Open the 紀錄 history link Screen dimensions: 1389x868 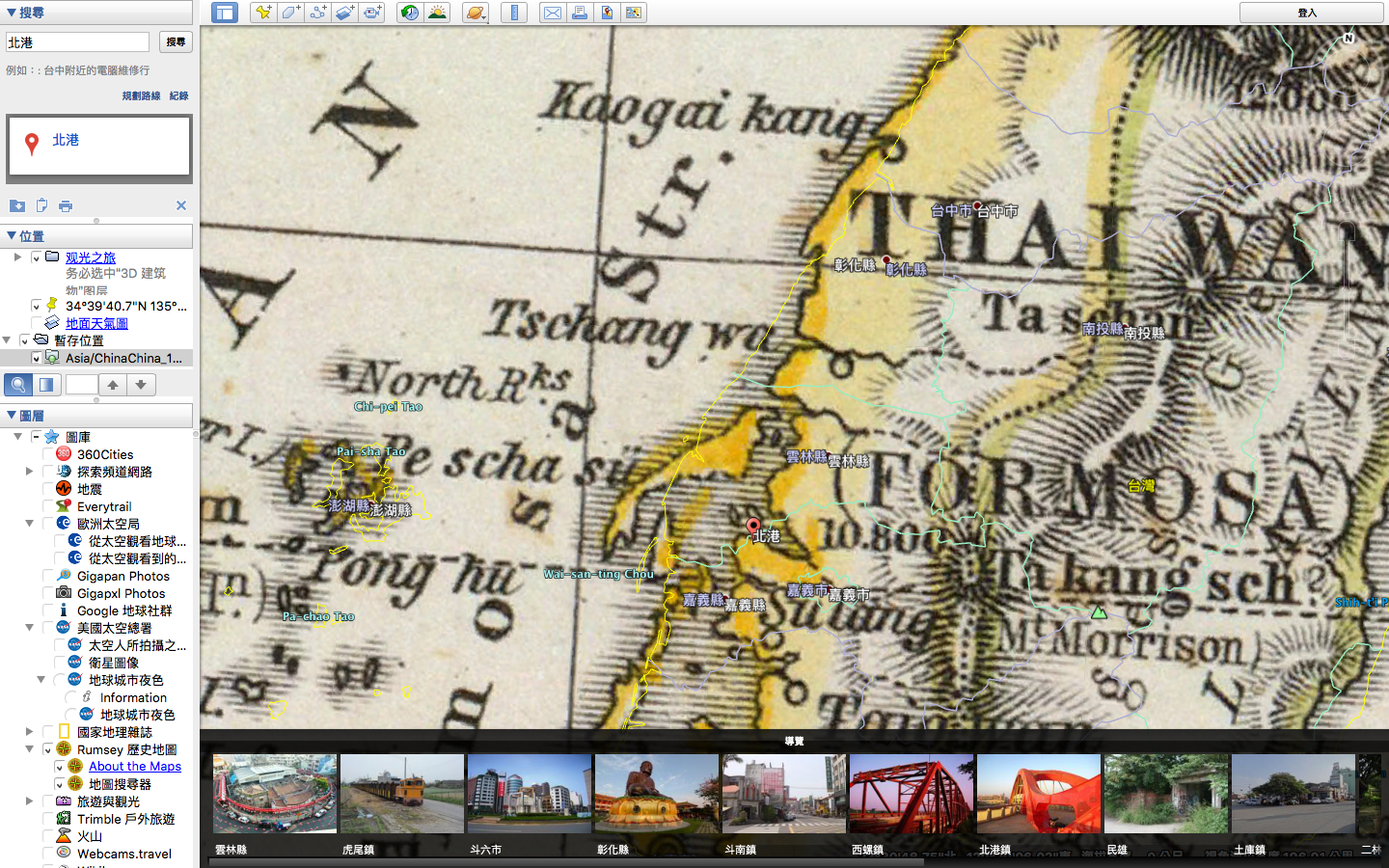point(179,95)
